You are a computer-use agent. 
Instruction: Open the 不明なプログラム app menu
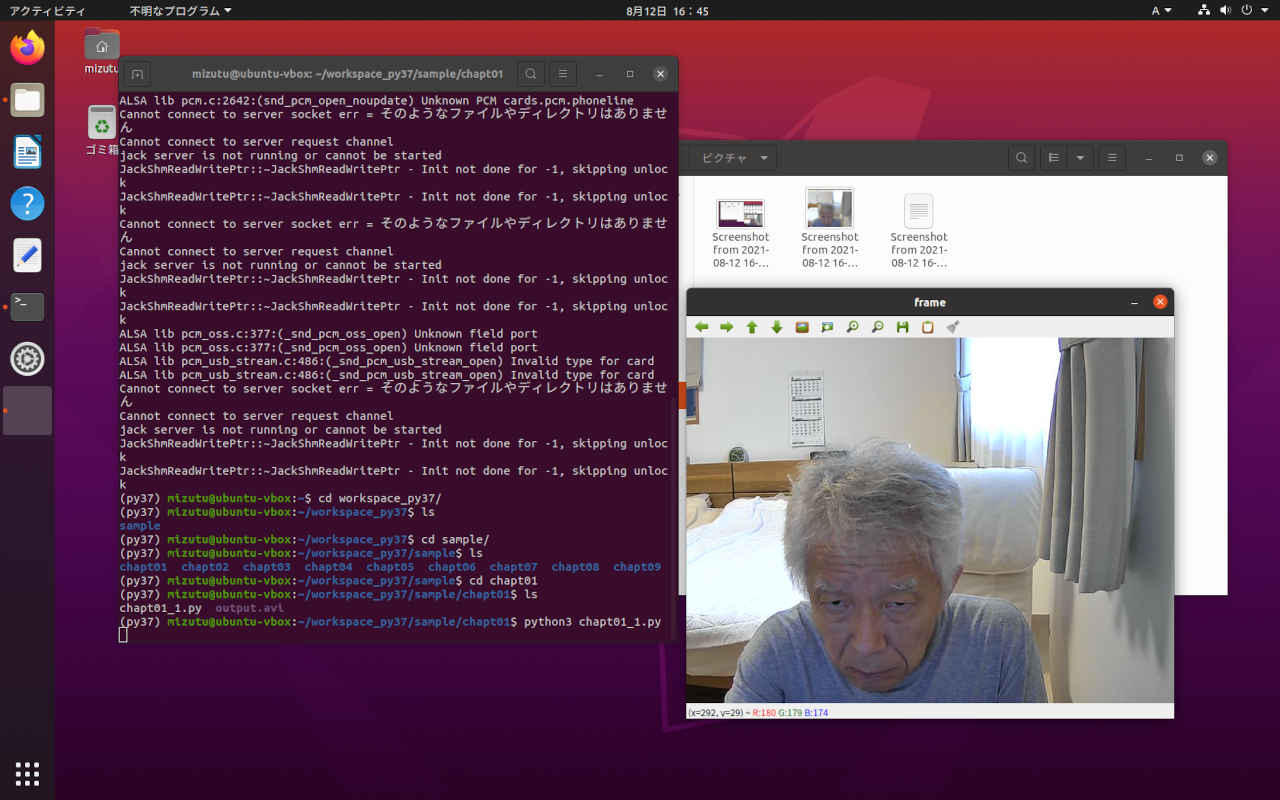180,10
